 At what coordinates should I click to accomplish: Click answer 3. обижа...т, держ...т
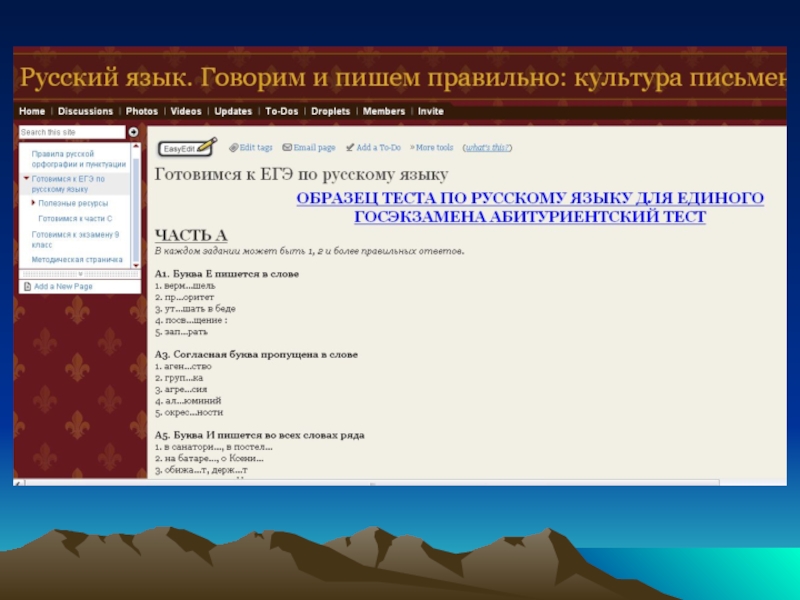(201, 470)
